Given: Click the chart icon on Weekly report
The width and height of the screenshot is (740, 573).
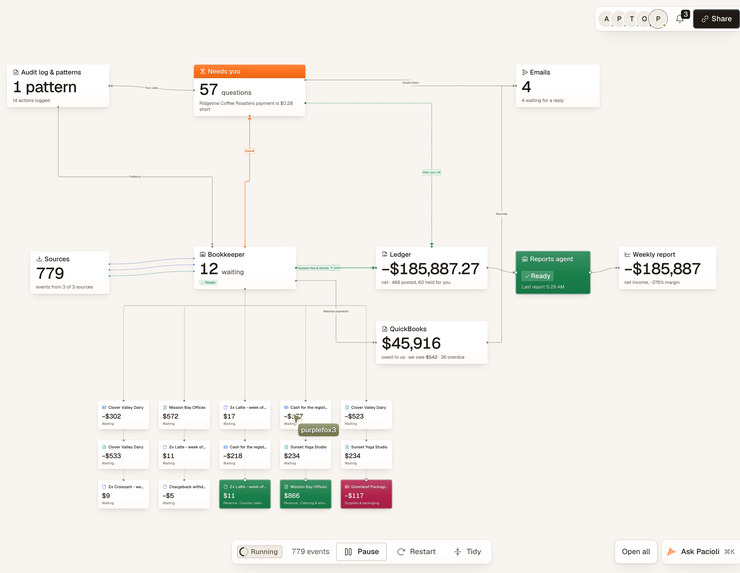Looking at the screenshot, I should [x=628, y=254].
